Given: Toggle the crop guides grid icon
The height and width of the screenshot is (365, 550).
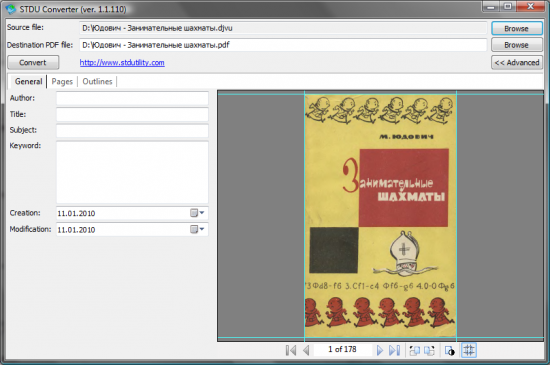Looking at the screenshot, I should [x=469, y=350].
